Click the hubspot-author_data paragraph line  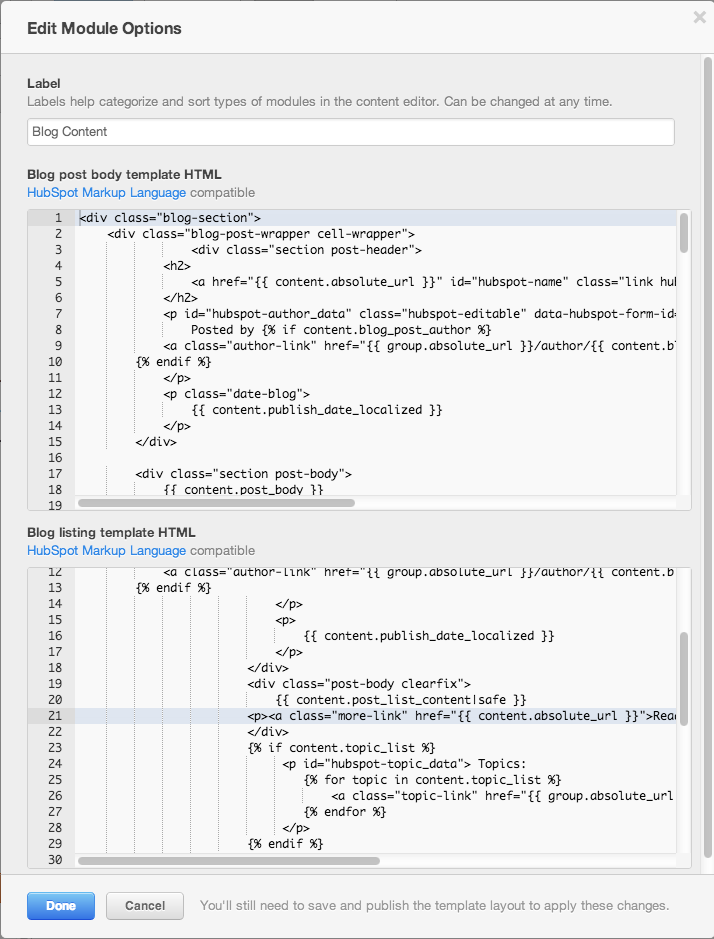point(419,314)
